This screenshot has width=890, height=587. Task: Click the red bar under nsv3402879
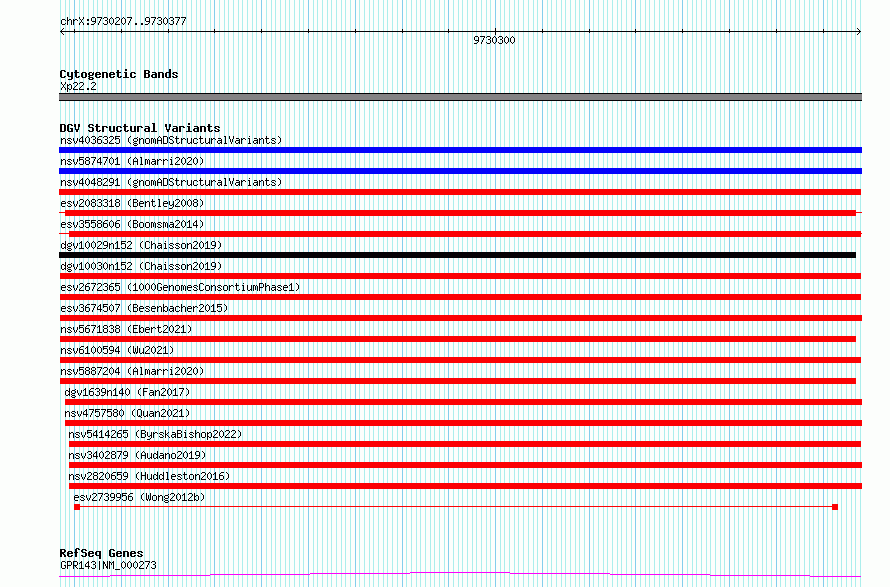[465, 465]
